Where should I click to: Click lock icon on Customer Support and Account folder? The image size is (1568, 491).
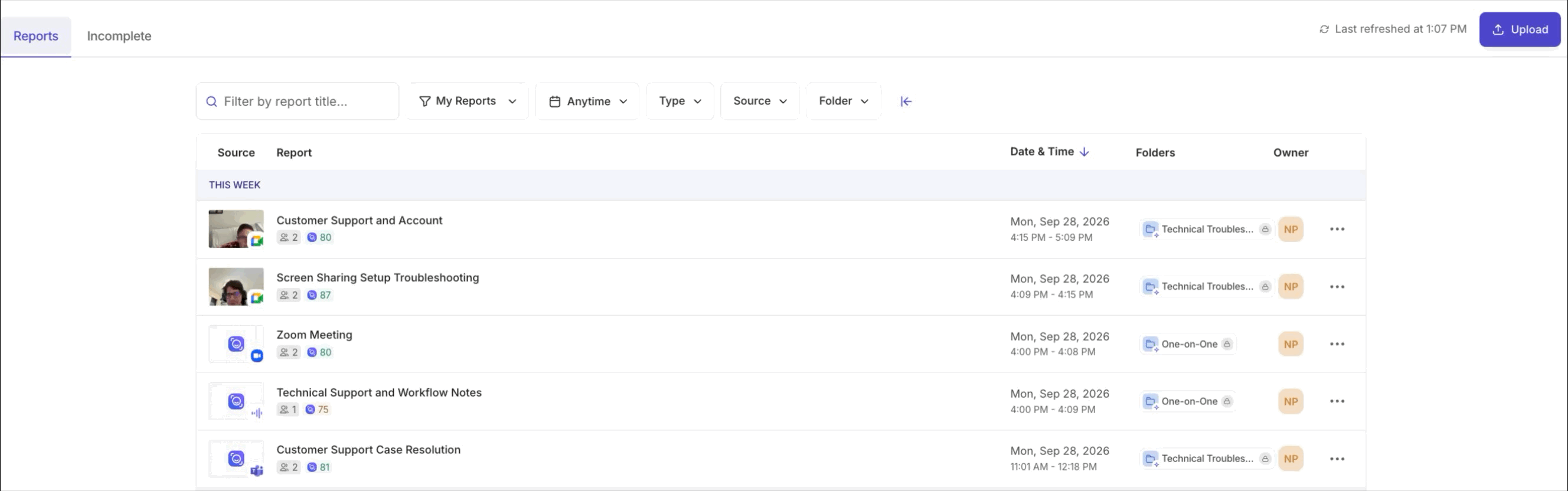[1265, 230]
